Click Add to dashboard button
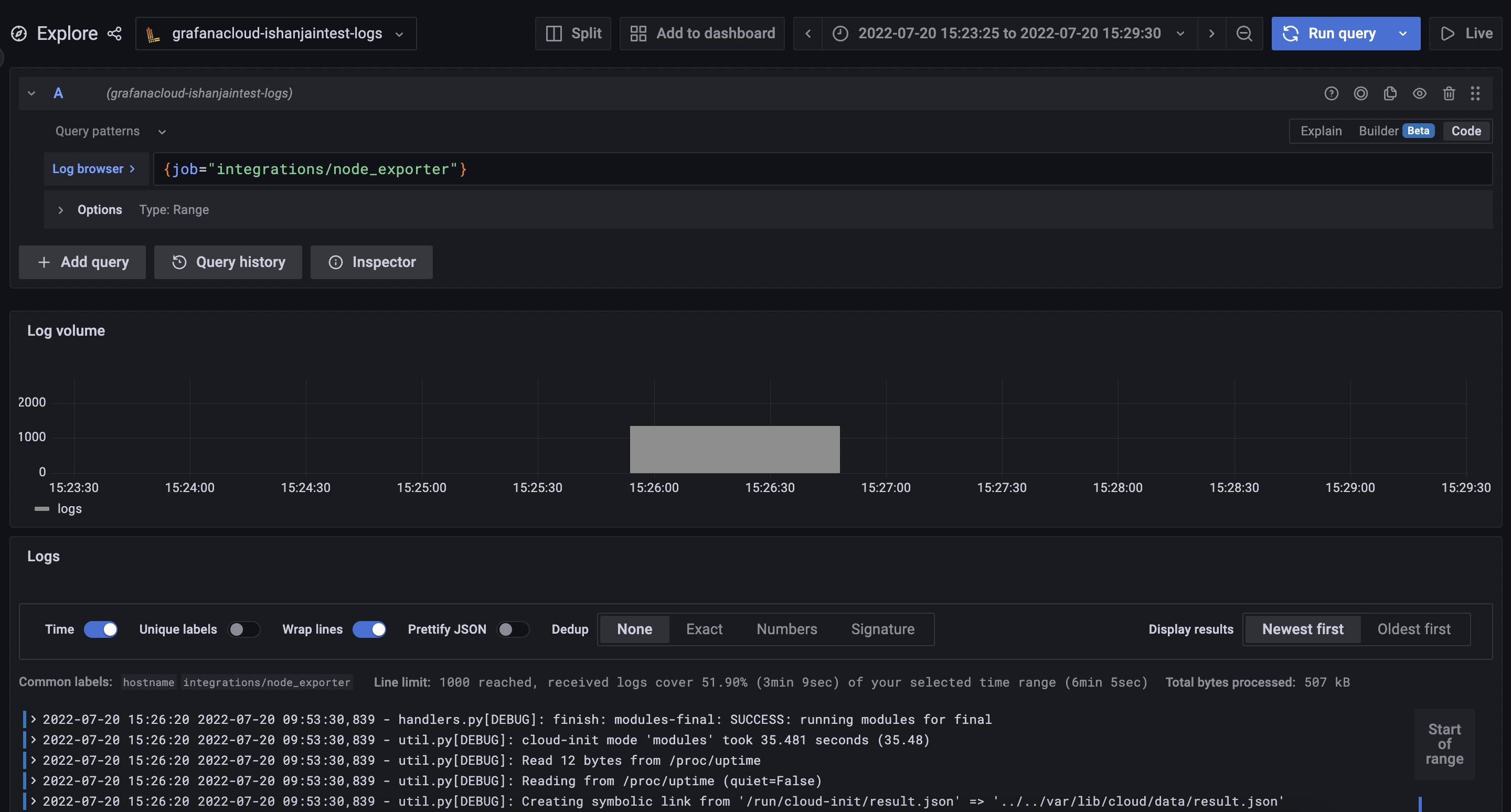This screenshot has width=1511, height=812. 702,34
